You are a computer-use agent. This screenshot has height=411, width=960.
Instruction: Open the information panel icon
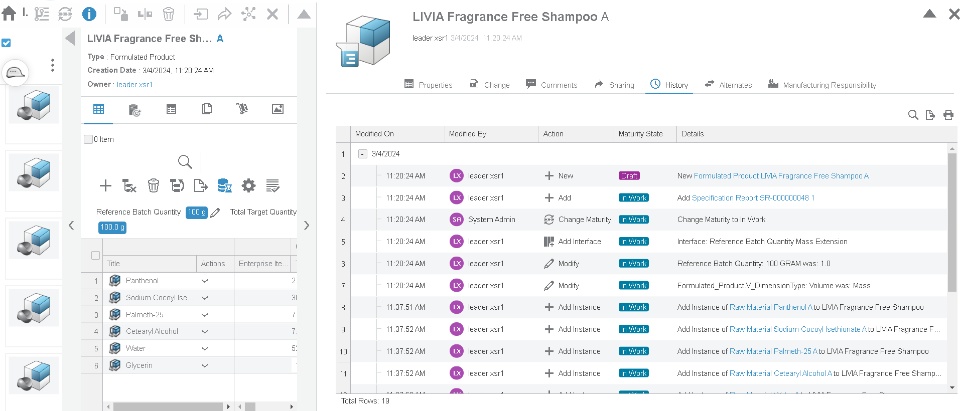(x=89, y=14)
